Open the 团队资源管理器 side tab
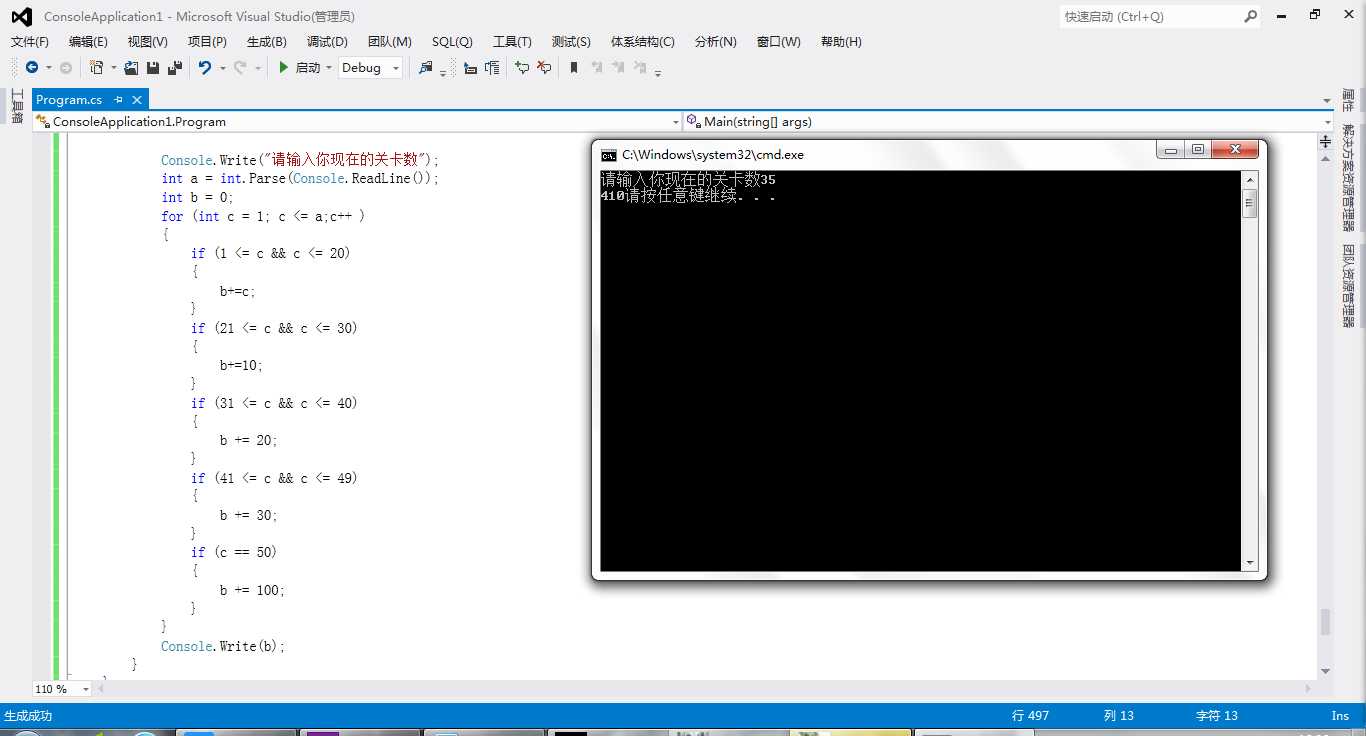The image size is (1366, 736). (1349, 286)
